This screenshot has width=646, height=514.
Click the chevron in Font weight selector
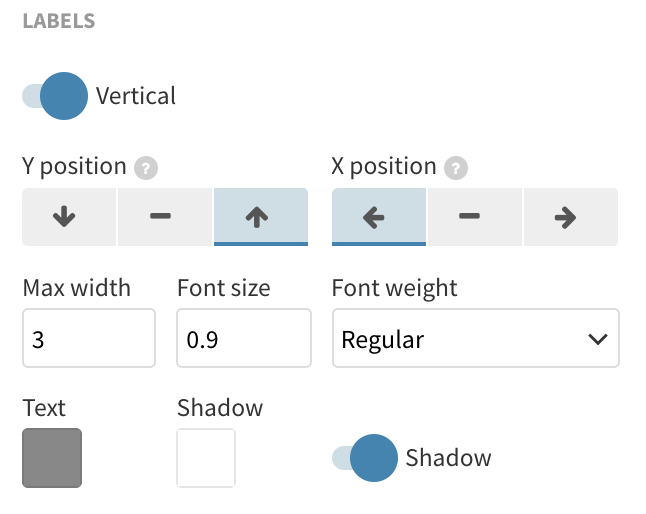click(x=597, y=339)
